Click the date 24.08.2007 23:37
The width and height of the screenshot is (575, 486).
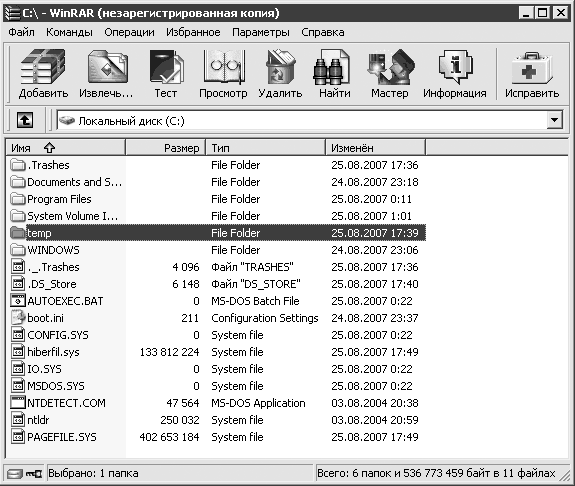click(375, 318)
